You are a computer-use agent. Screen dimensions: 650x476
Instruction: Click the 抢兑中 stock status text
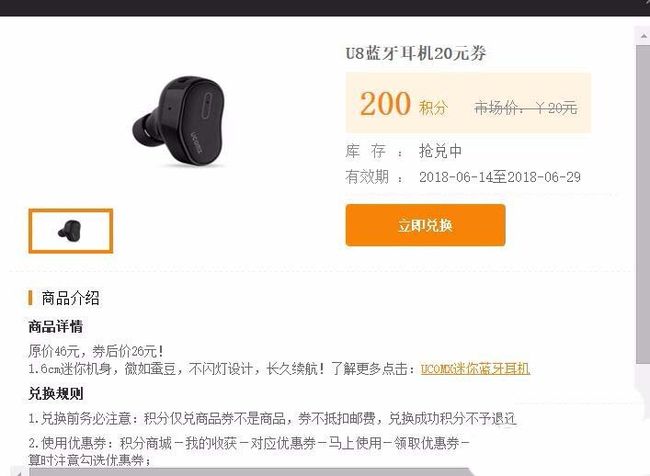click(x=440, y=151)
